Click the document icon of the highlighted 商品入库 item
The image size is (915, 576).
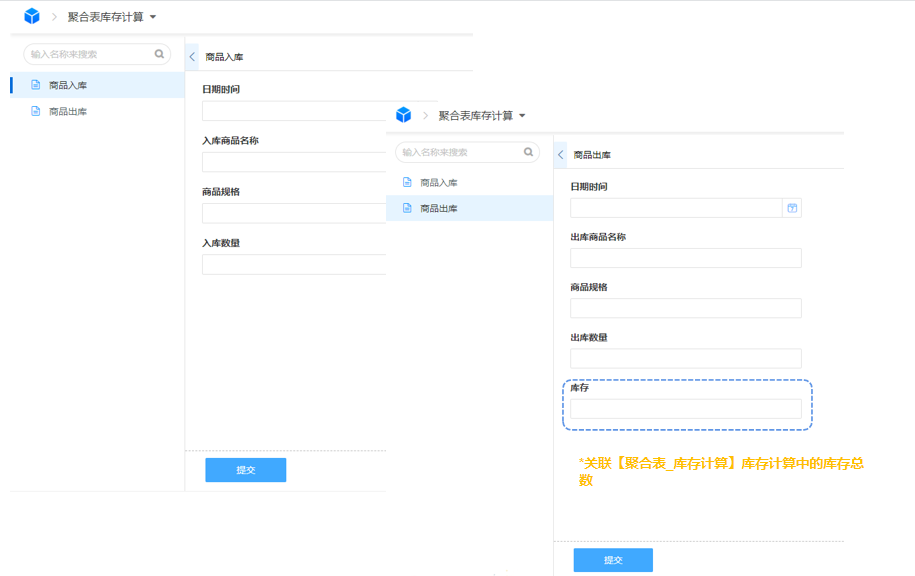coord(36,85)
